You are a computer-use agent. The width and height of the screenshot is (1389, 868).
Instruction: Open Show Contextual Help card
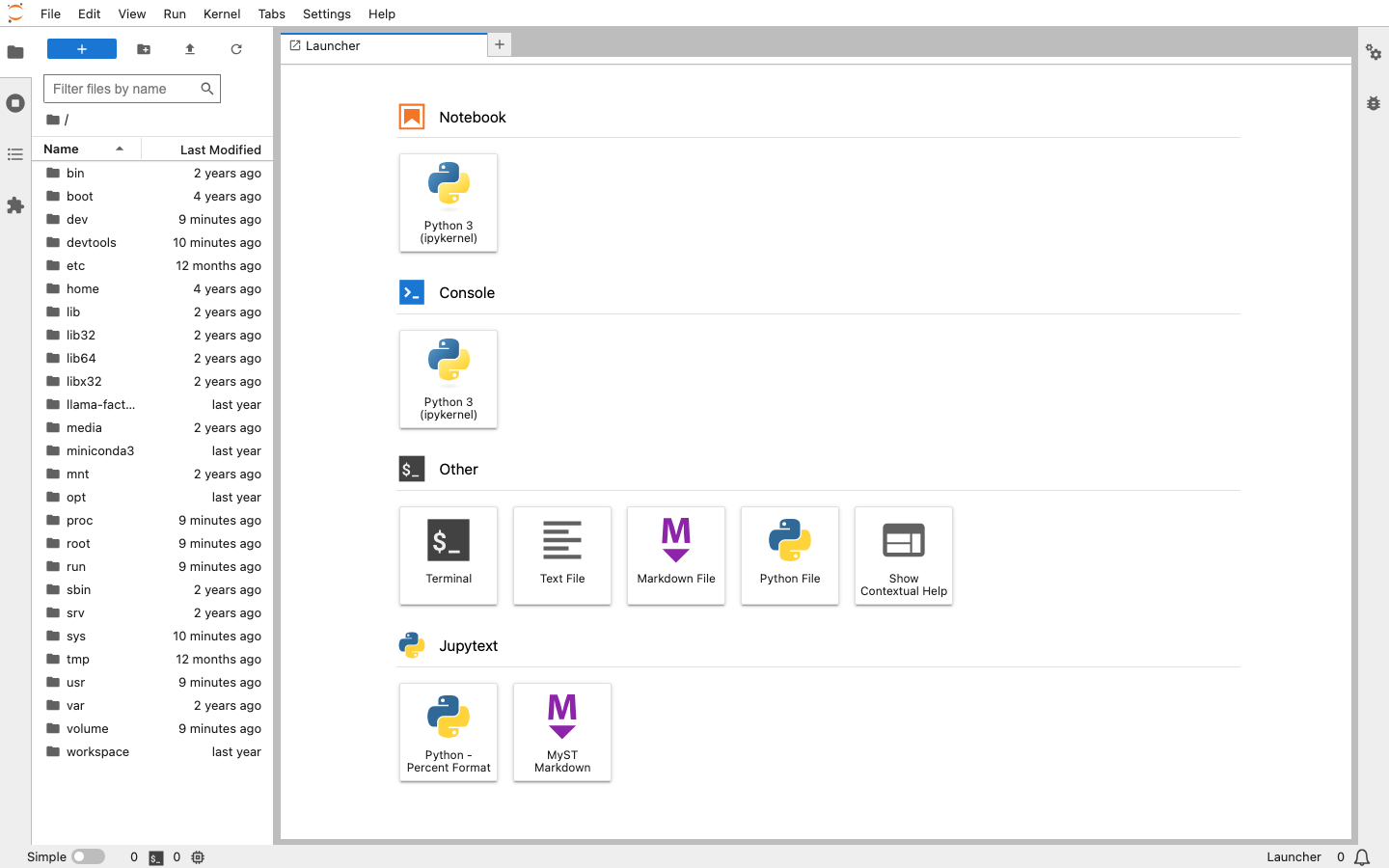pos(904,556)
